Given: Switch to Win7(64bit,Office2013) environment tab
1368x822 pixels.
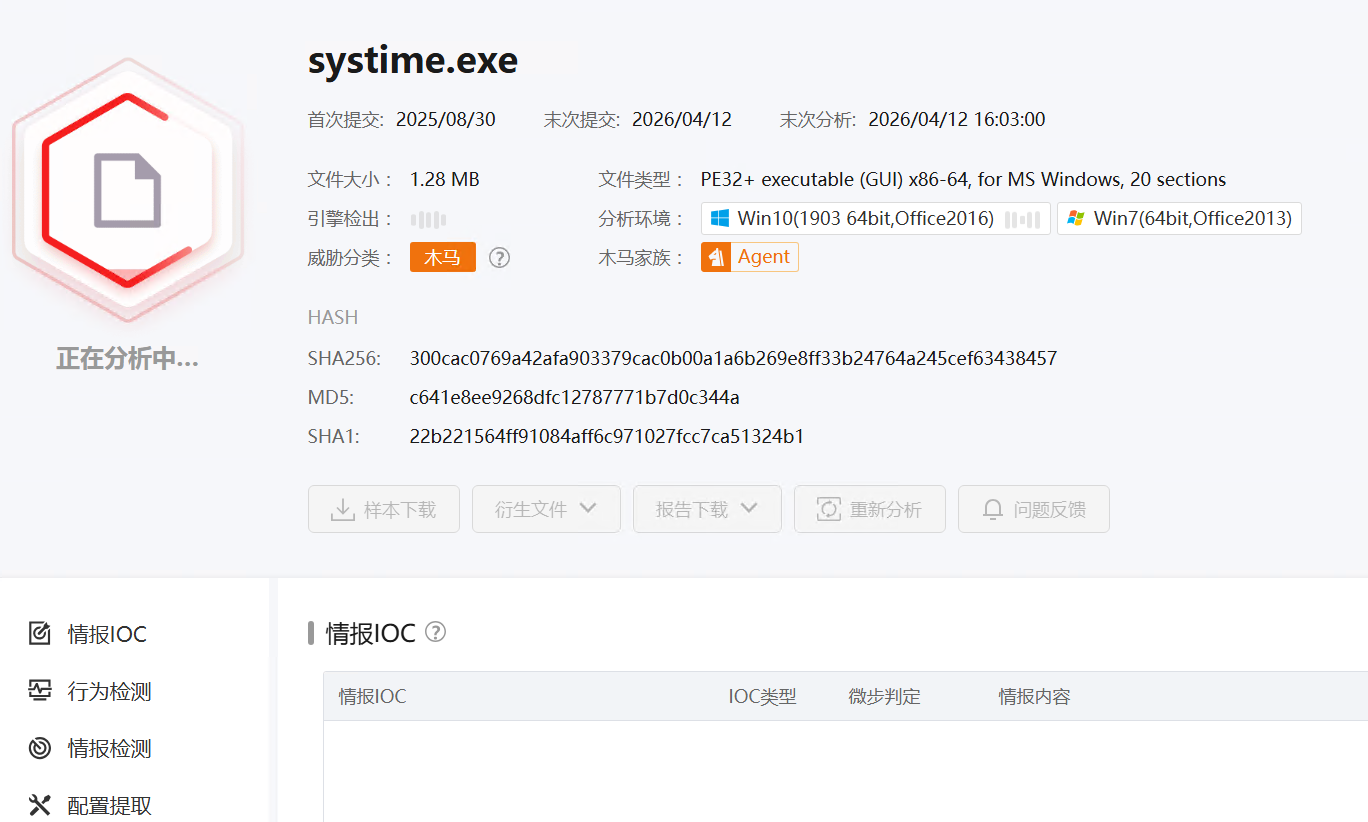Looking at the screenshot, I should 1180,218.
